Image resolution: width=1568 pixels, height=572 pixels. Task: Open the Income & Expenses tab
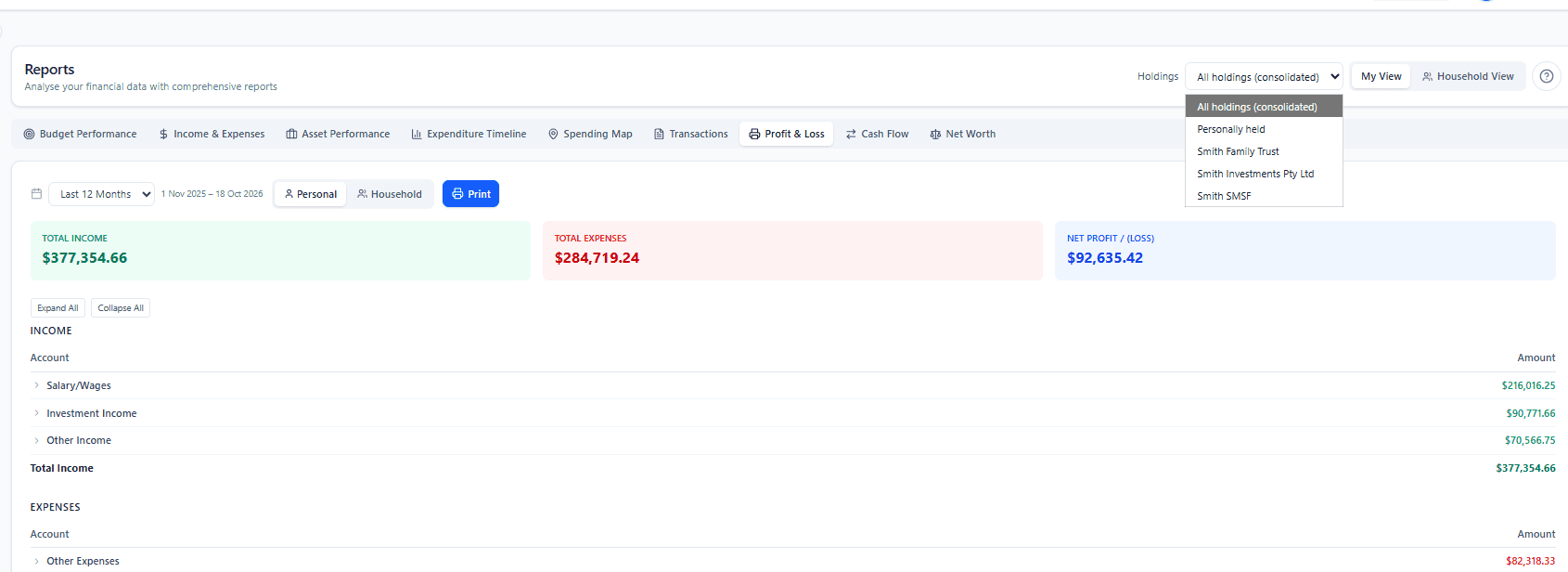[x=212, y=134]
